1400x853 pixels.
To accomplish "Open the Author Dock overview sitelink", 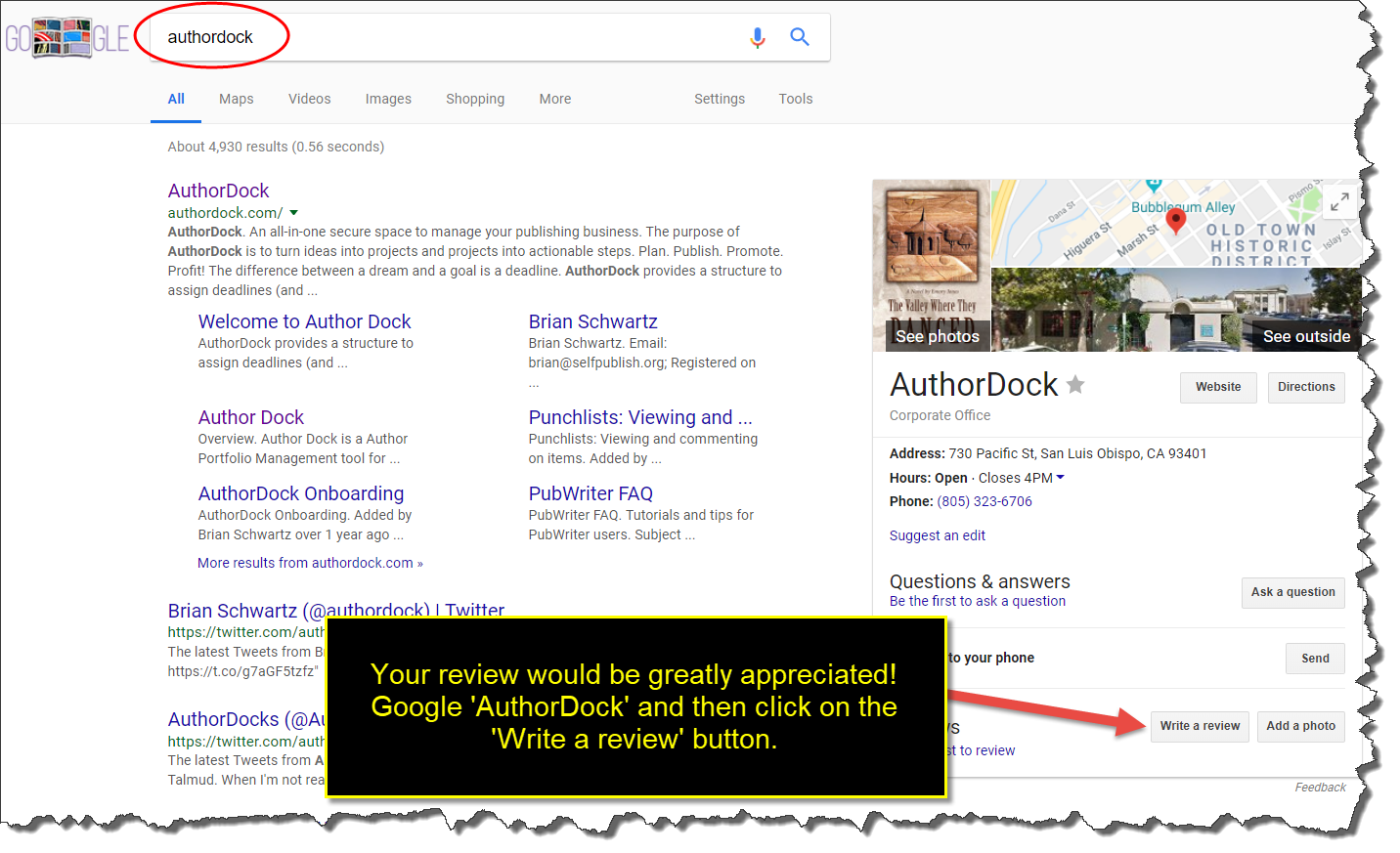I will point(251,417).
